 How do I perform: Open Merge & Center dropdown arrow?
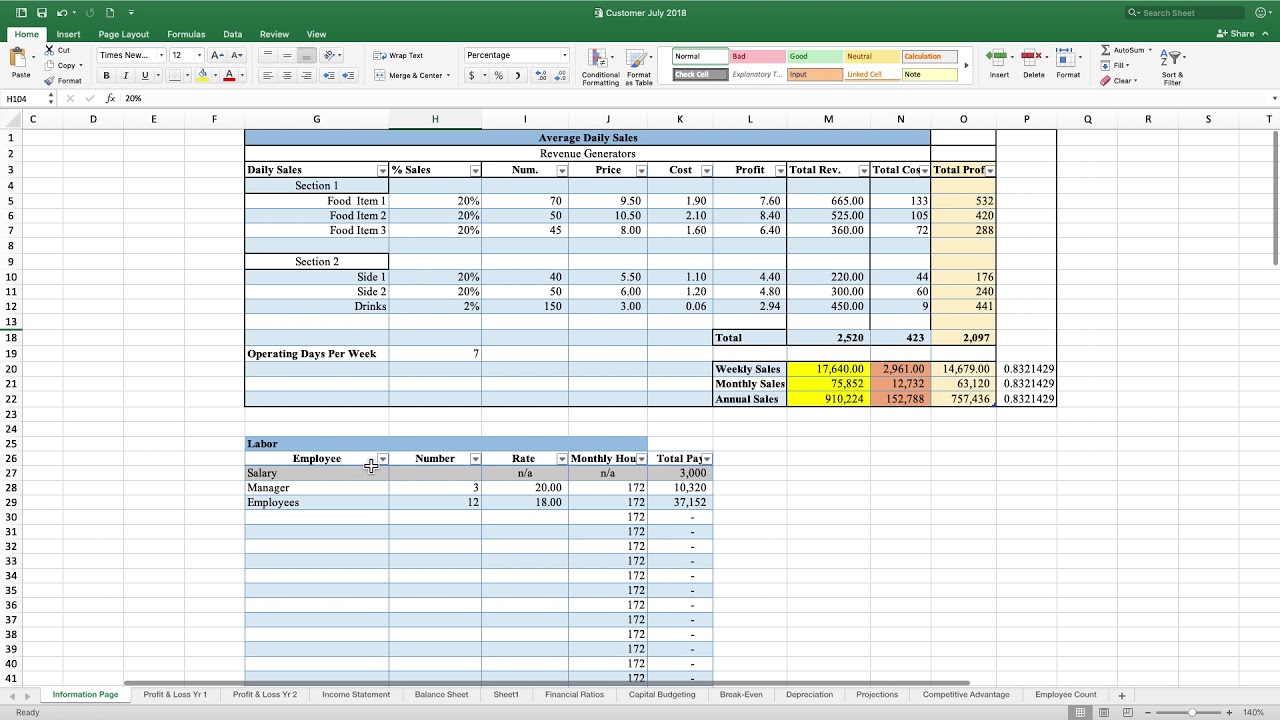pos(448,75)
